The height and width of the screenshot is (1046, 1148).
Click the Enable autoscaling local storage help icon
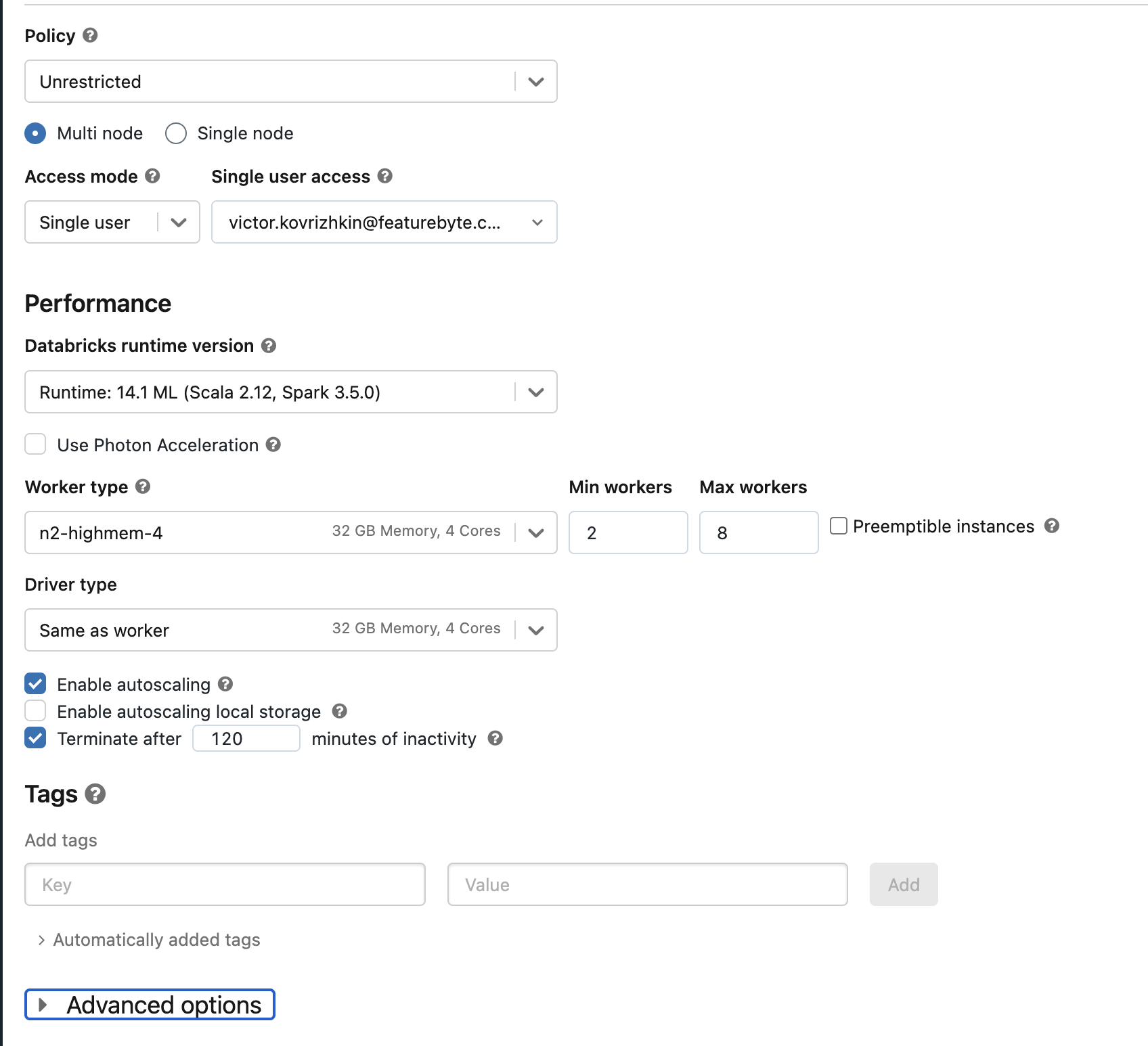[340, 711]
